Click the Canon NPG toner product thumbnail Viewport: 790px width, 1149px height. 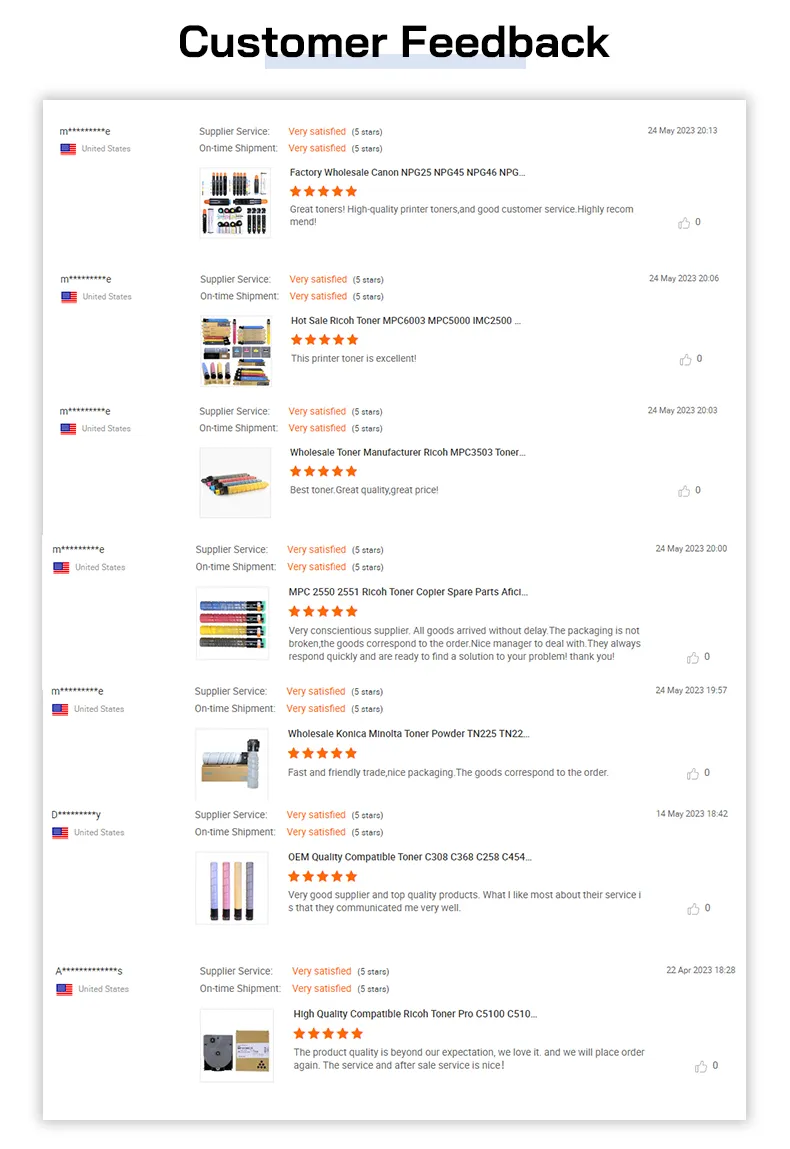click(235, 203)
